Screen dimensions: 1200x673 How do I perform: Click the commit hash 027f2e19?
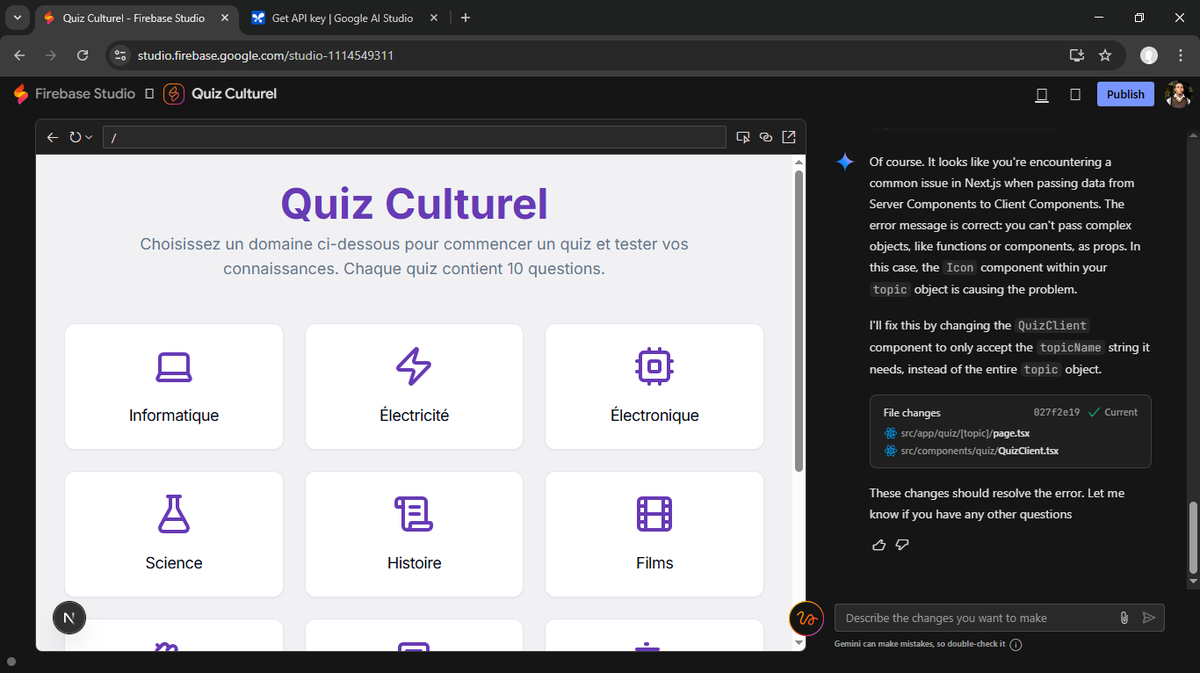tap(1056, 412)
